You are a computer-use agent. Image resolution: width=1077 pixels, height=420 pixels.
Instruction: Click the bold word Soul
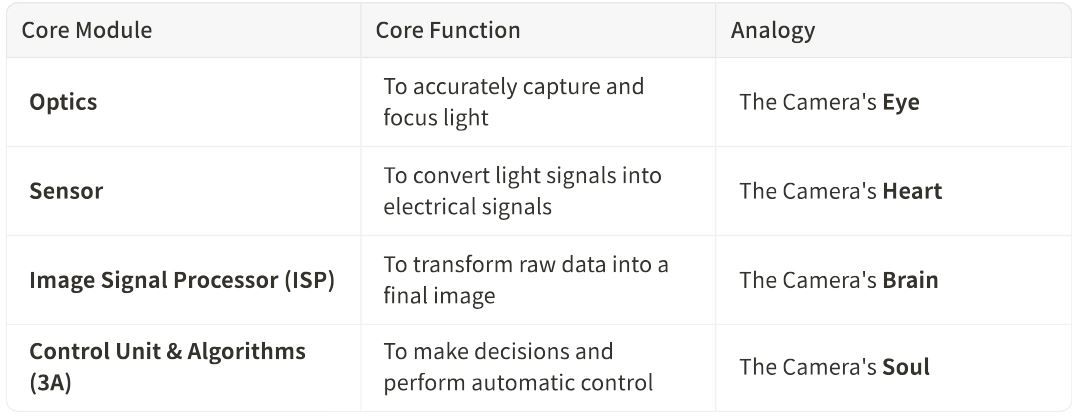[x=906, y=367]
